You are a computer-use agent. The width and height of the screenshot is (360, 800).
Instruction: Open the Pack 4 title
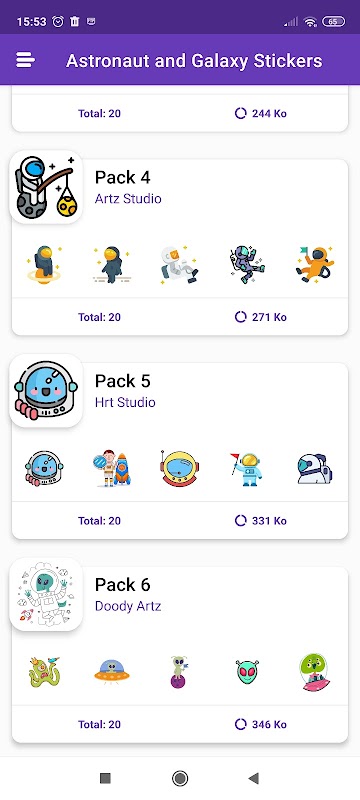coord(122,178)
